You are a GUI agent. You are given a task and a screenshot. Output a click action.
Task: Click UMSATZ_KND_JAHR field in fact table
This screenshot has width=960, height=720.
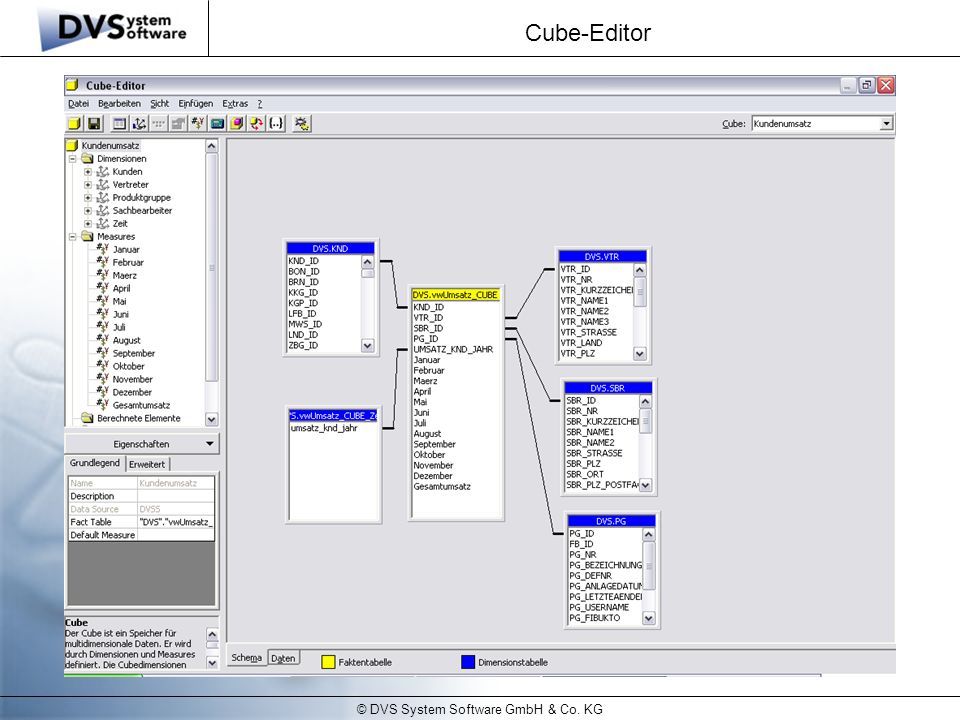click(x=453, y=349)
